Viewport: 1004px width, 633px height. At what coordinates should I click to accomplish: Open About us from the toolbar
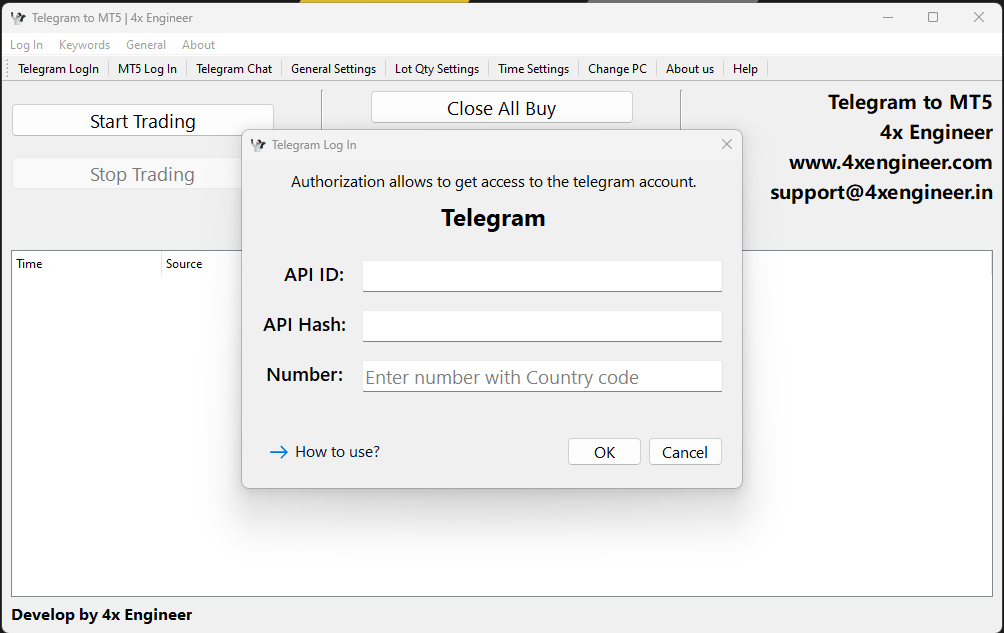(x=690, y=69)
